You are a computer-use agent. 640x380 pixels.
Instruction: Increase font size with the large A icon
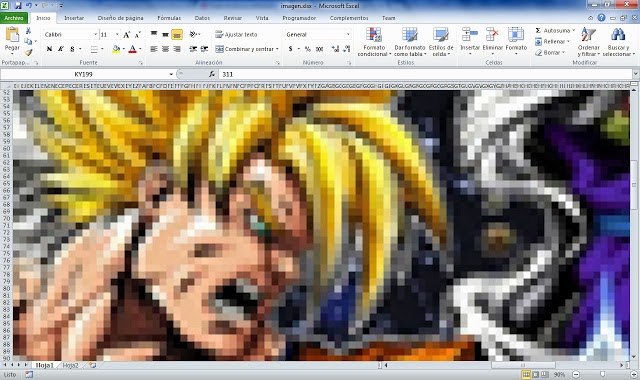(x=127, y=35)
